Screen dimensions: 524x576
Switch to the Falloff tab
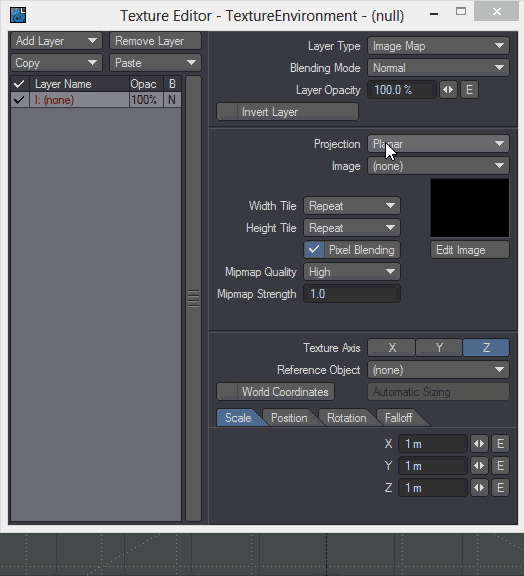[x=399, y=418]
